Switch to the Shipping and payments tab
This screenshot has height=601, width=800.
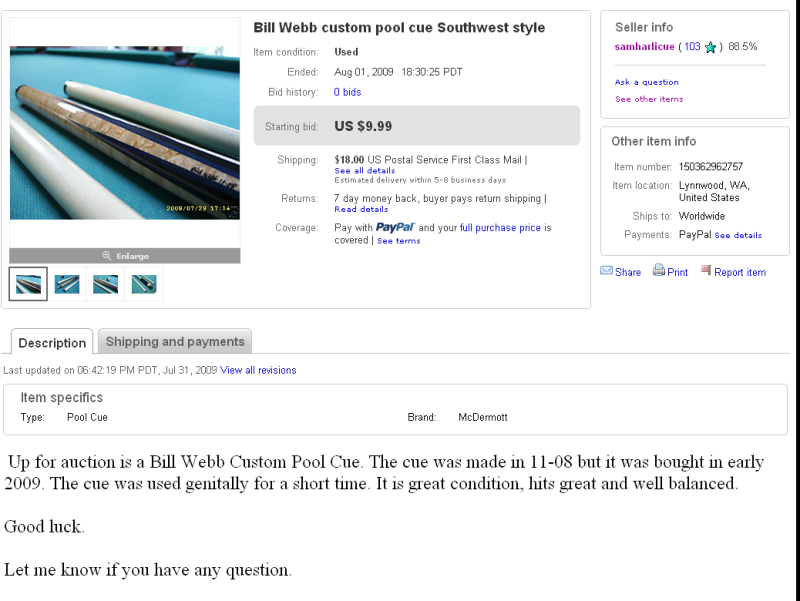(x=174, y=342)
